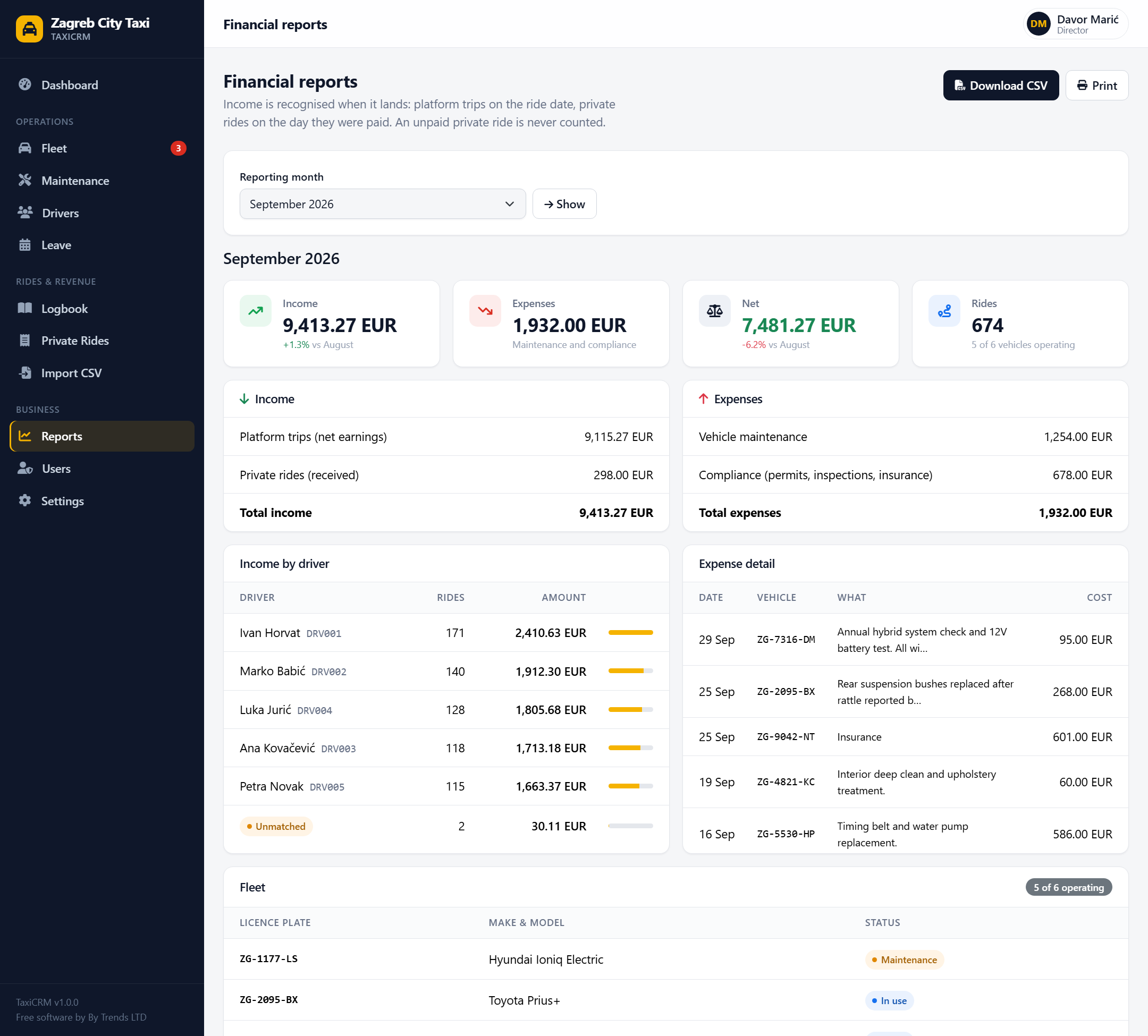Click the Settings gear icon

(25, 500)
